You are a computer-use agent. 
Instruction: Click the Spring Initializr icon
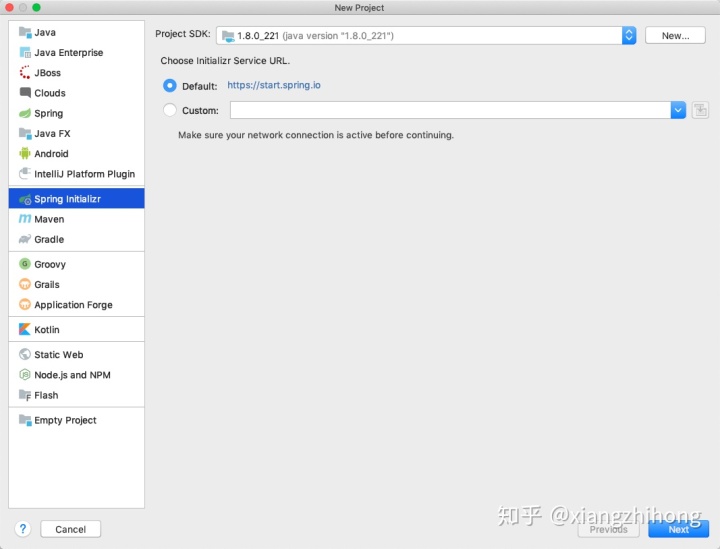point(25,199)
